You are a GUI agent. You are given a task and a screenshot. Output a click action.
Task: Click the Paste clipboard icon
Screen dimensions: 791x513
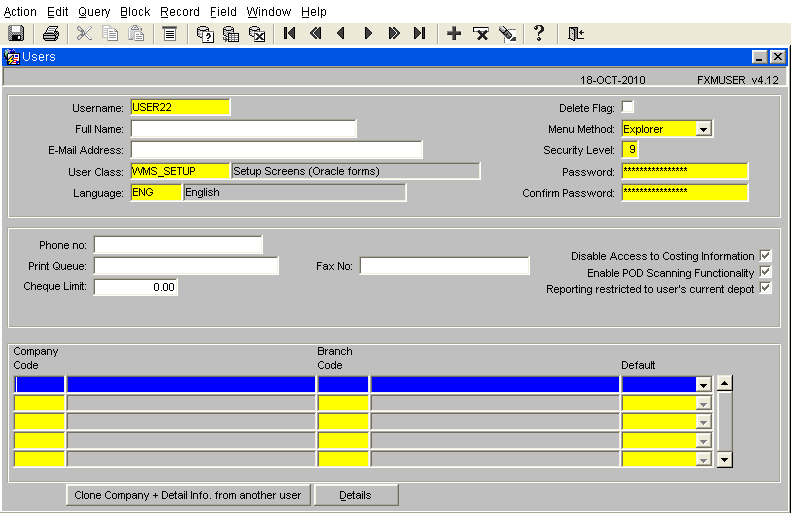click(x=136, y=34)
